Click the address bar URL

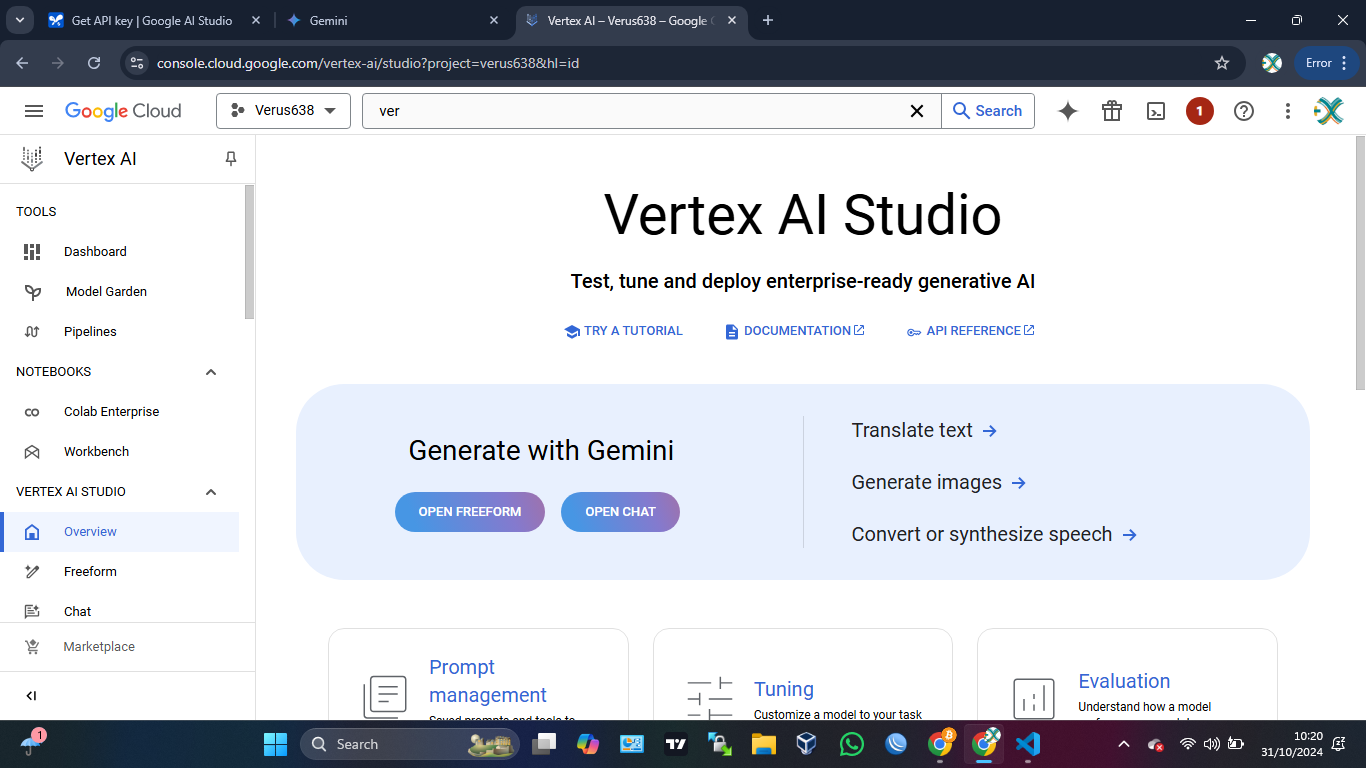click(x=368, y=63)
